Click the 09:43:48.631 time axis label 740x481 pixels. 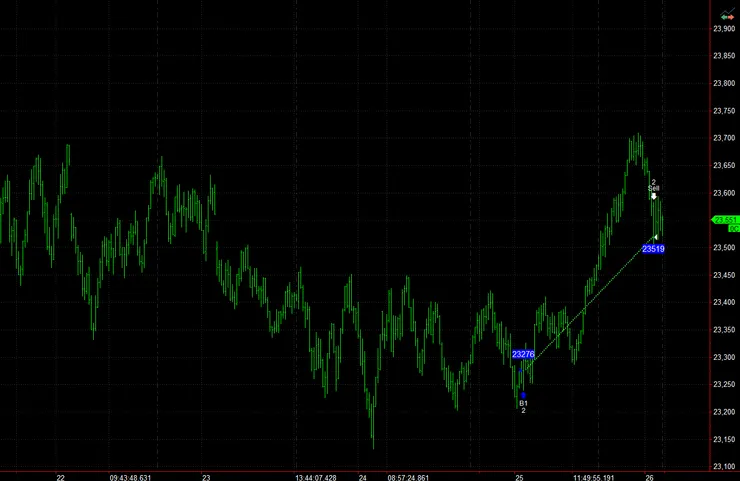point(130,477)
